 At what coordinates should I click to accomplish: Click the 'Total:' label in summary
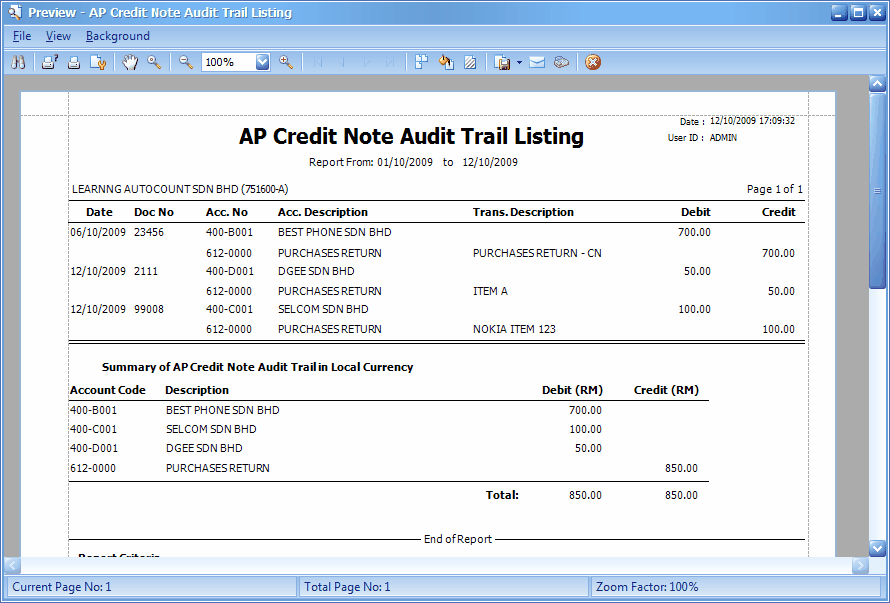502,495
